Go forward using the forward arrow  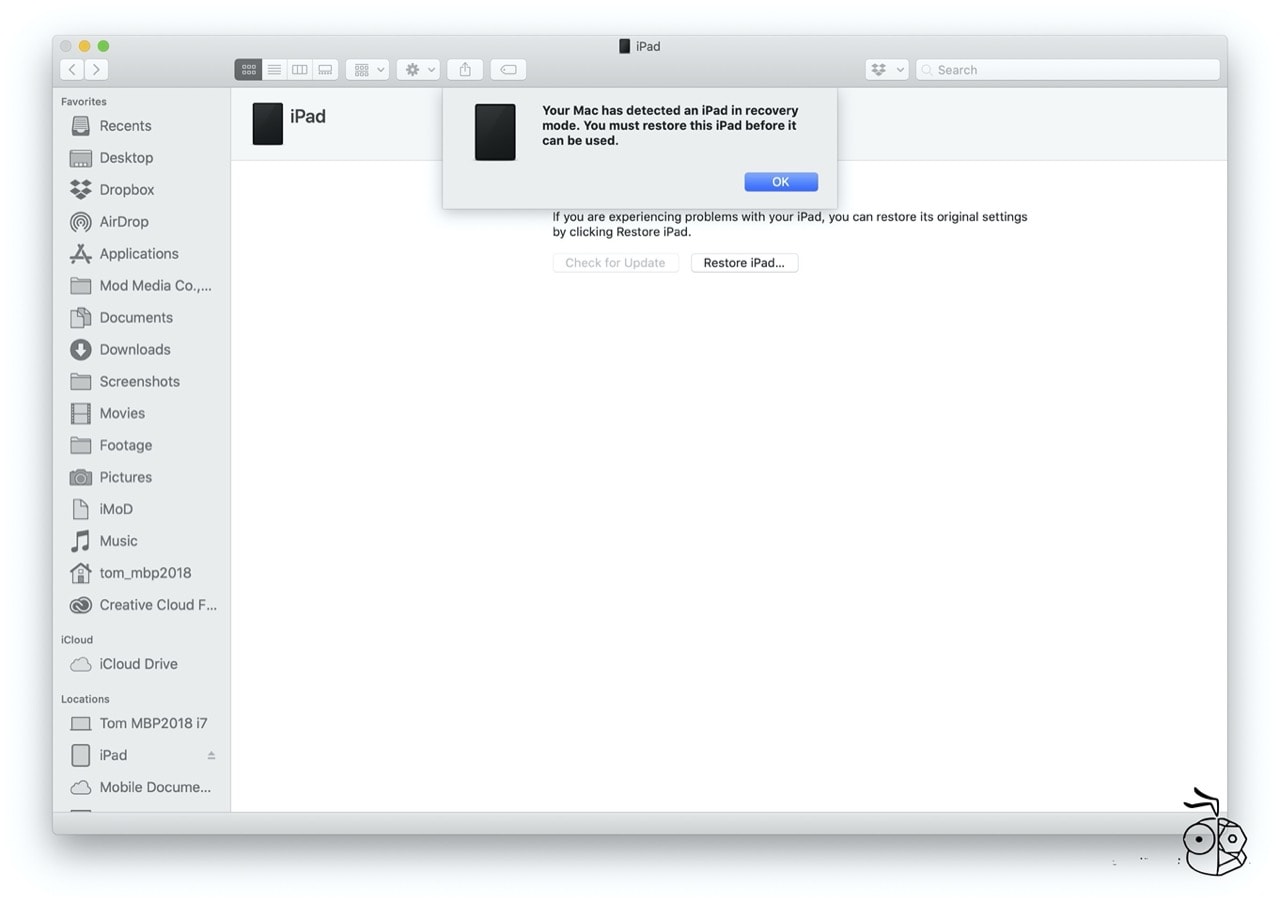(96, 69)
